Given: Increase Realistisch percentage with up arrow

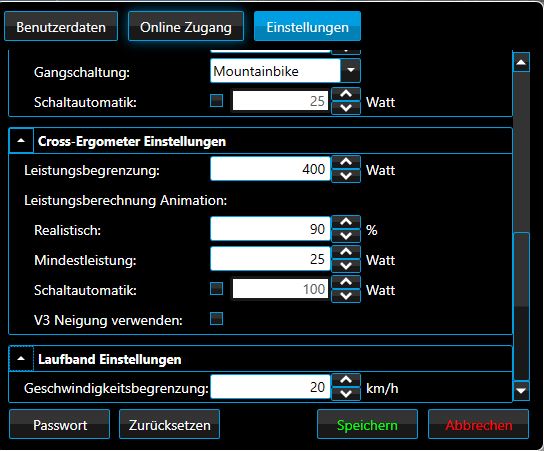Looking at the screenshot, I should (346, 222).
